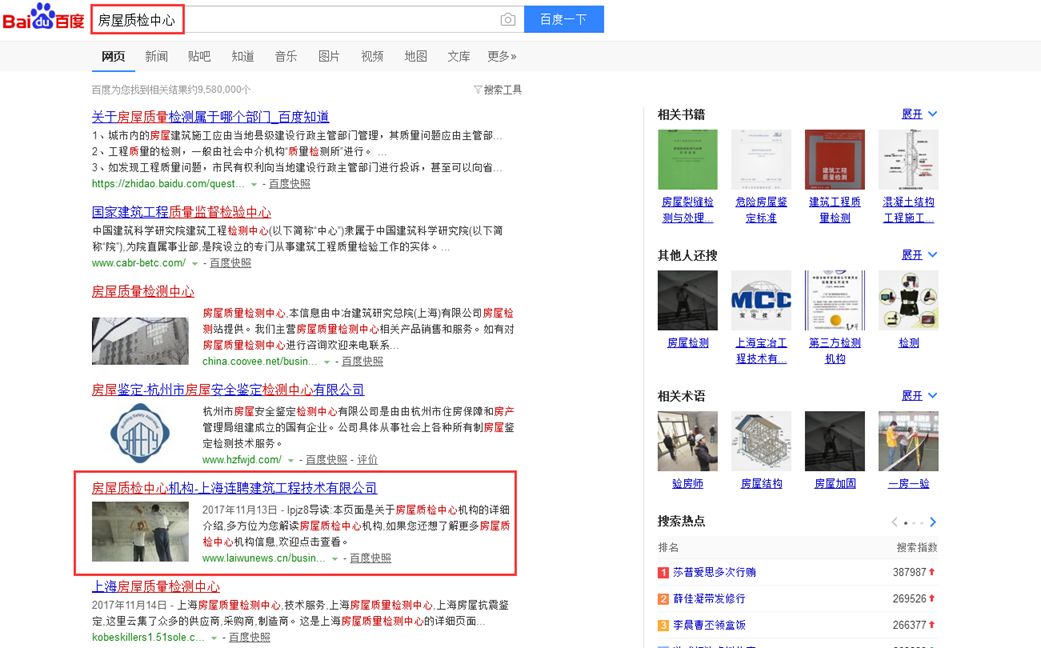Open camera image search icon
Image resolution: width=1041 pixels, height=648 pixels.
click(x=508, y=20)
